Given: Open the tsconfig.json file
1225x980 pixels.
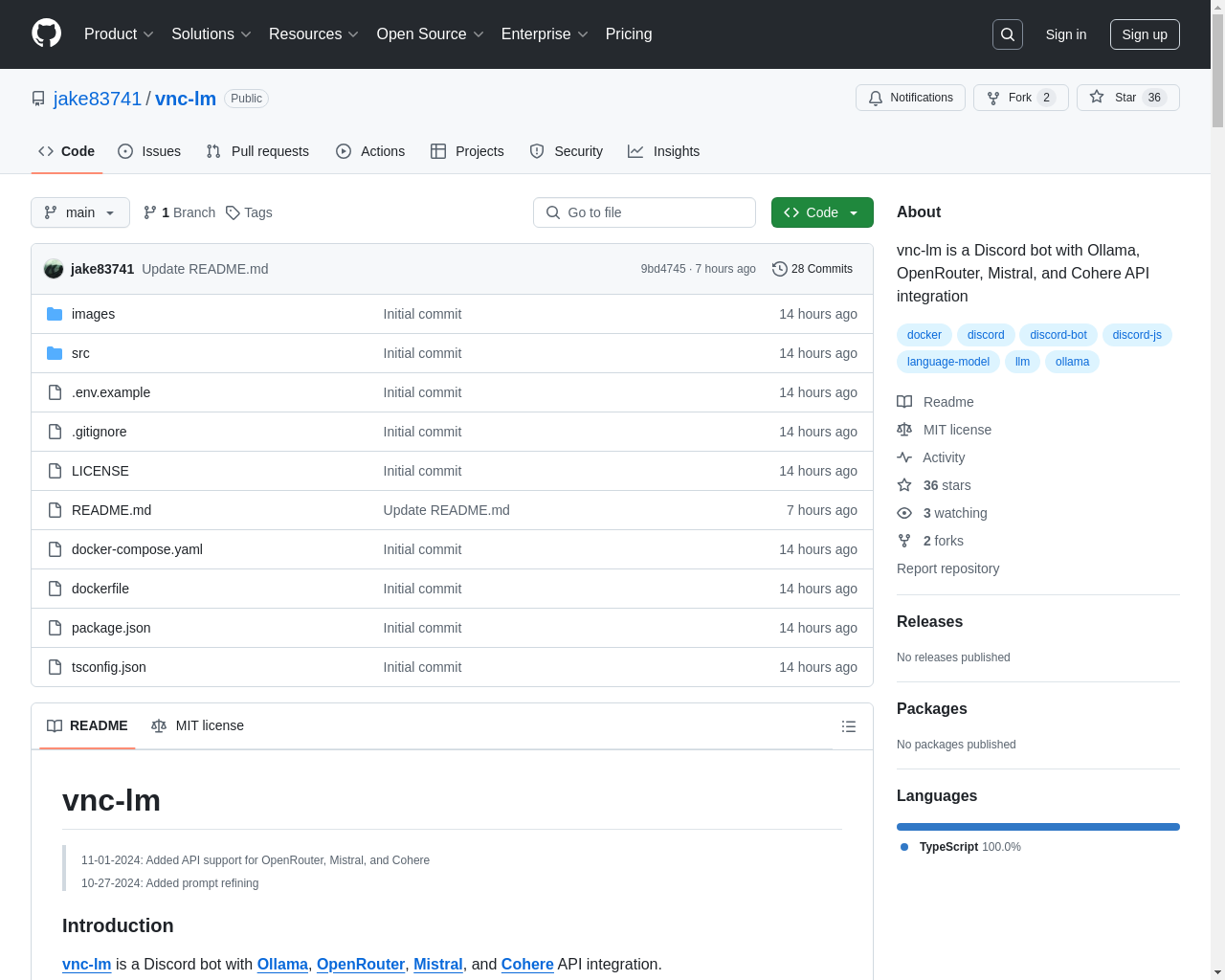Looking at the screenshot, I should (109, 667).
